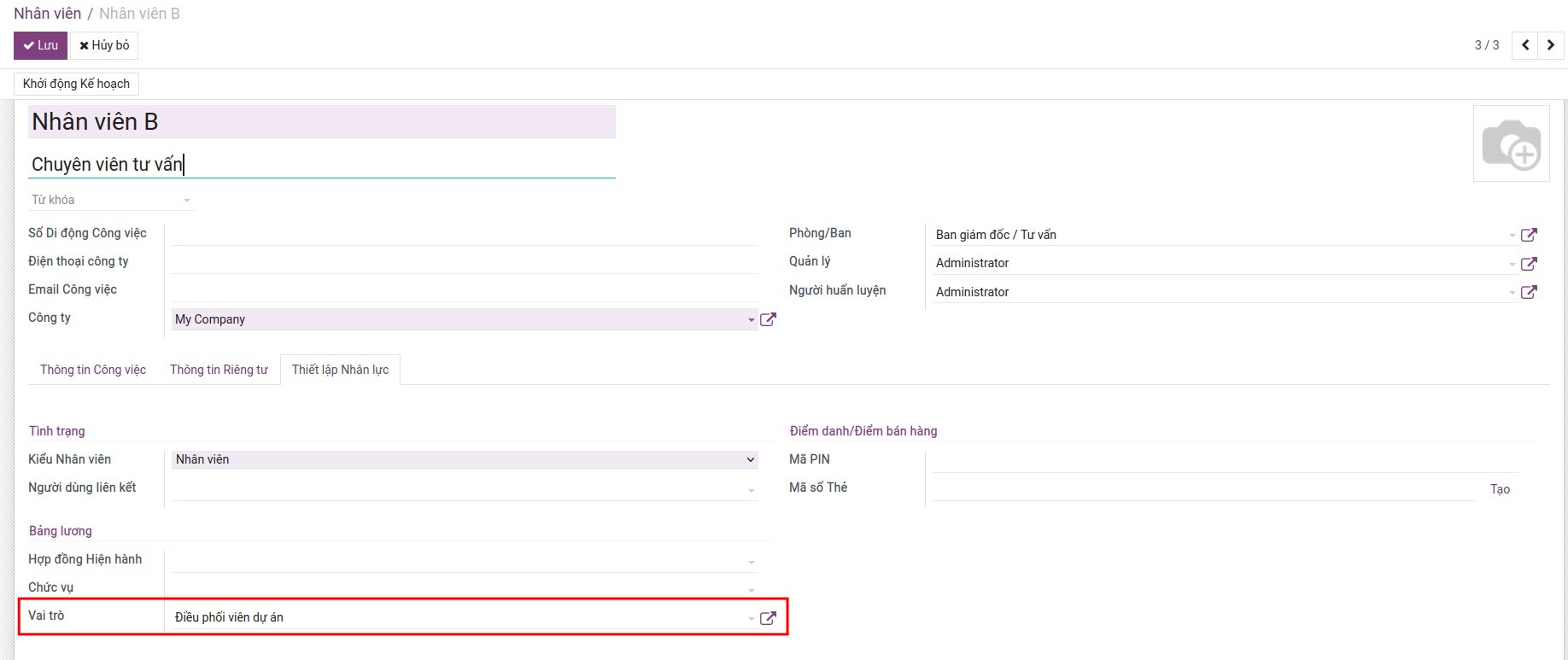Viewport: 1568px width, 660px height.
Task: Open Phòng/Ban external link icon
Action: click(x=1529, y=235)
